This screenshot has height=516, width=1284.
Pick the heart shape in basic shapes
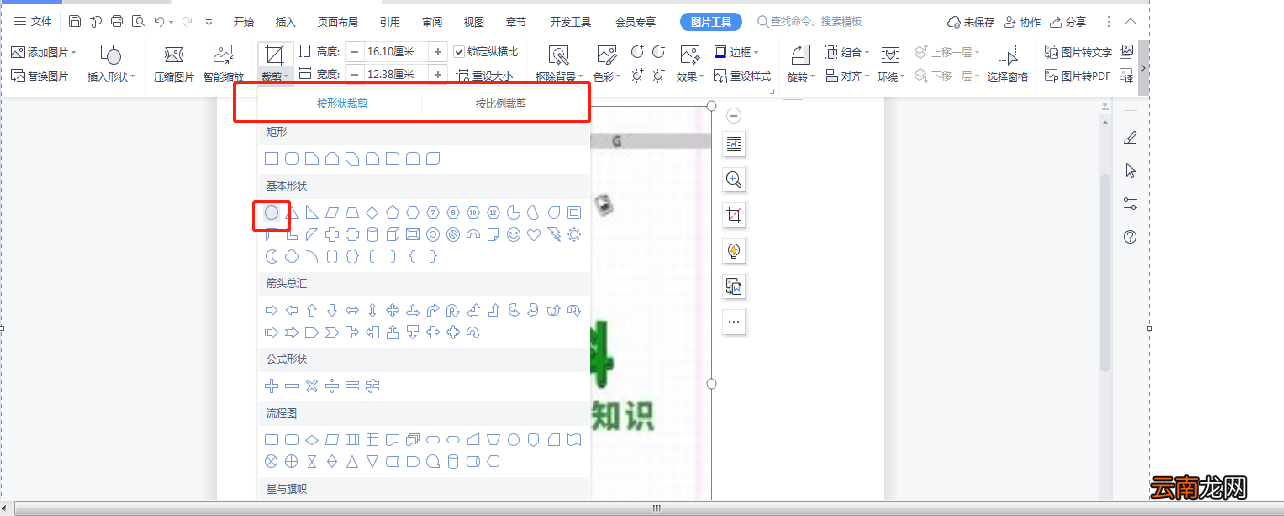pyautogui.click(x=533, y=234)
